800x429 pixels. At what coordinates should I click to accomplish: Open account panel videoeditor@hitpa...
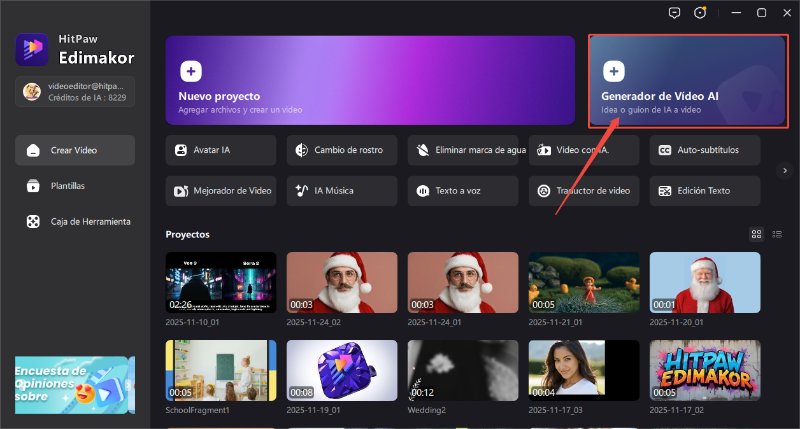(75, 92)
